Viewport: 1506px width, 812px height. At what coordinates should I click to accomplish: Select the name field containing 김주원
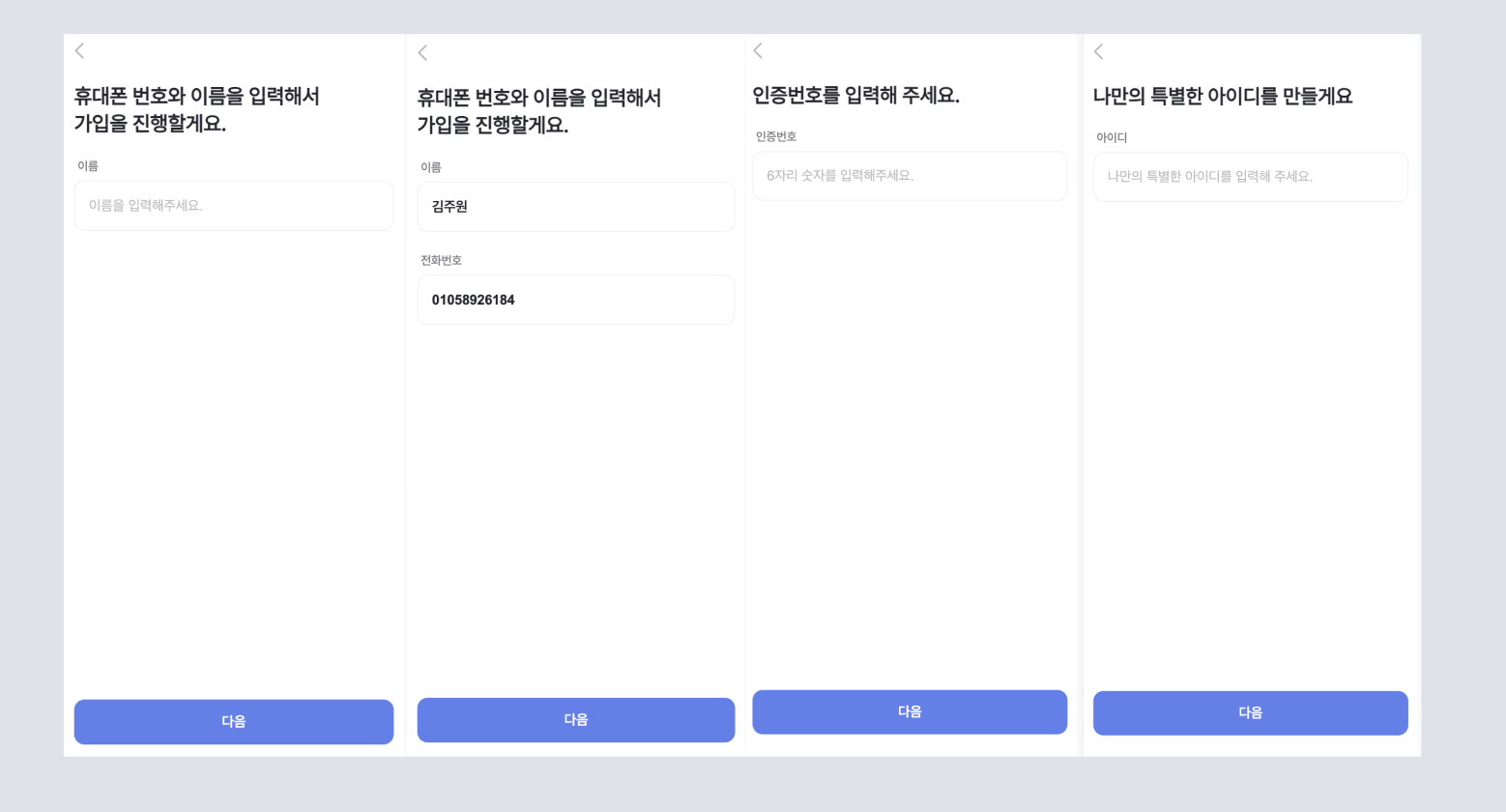point(576,207)
